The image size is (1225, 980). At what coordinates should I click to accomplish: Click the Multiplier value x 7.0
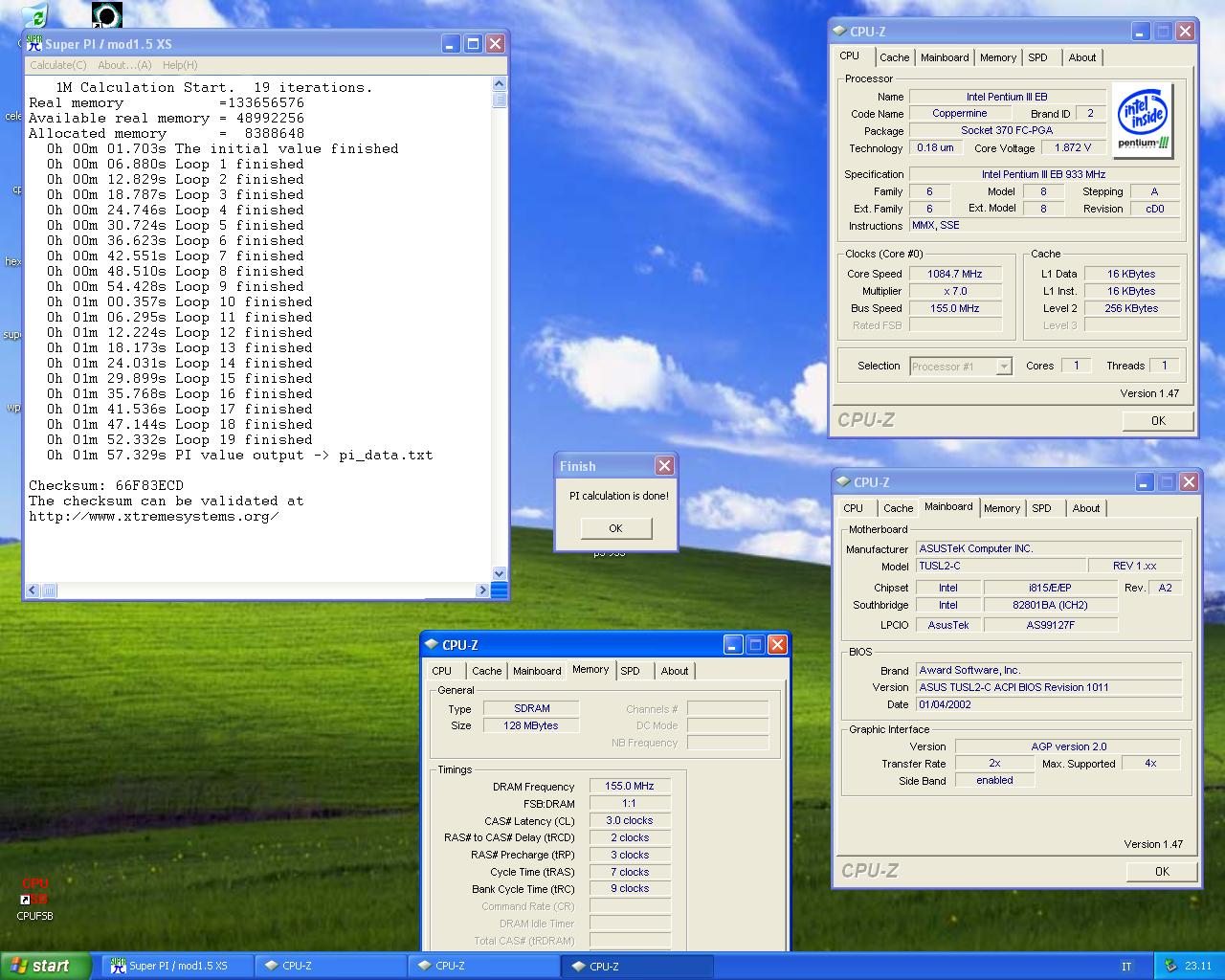955,291
